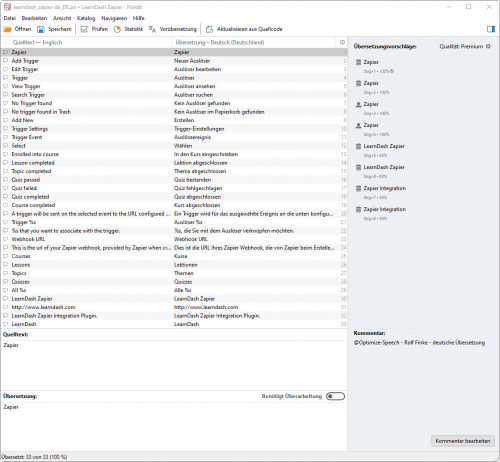Toggle Benötigt Überarbeitung switch
The height and width of the screenshot is (462, 500).
[x=335, y=396]
